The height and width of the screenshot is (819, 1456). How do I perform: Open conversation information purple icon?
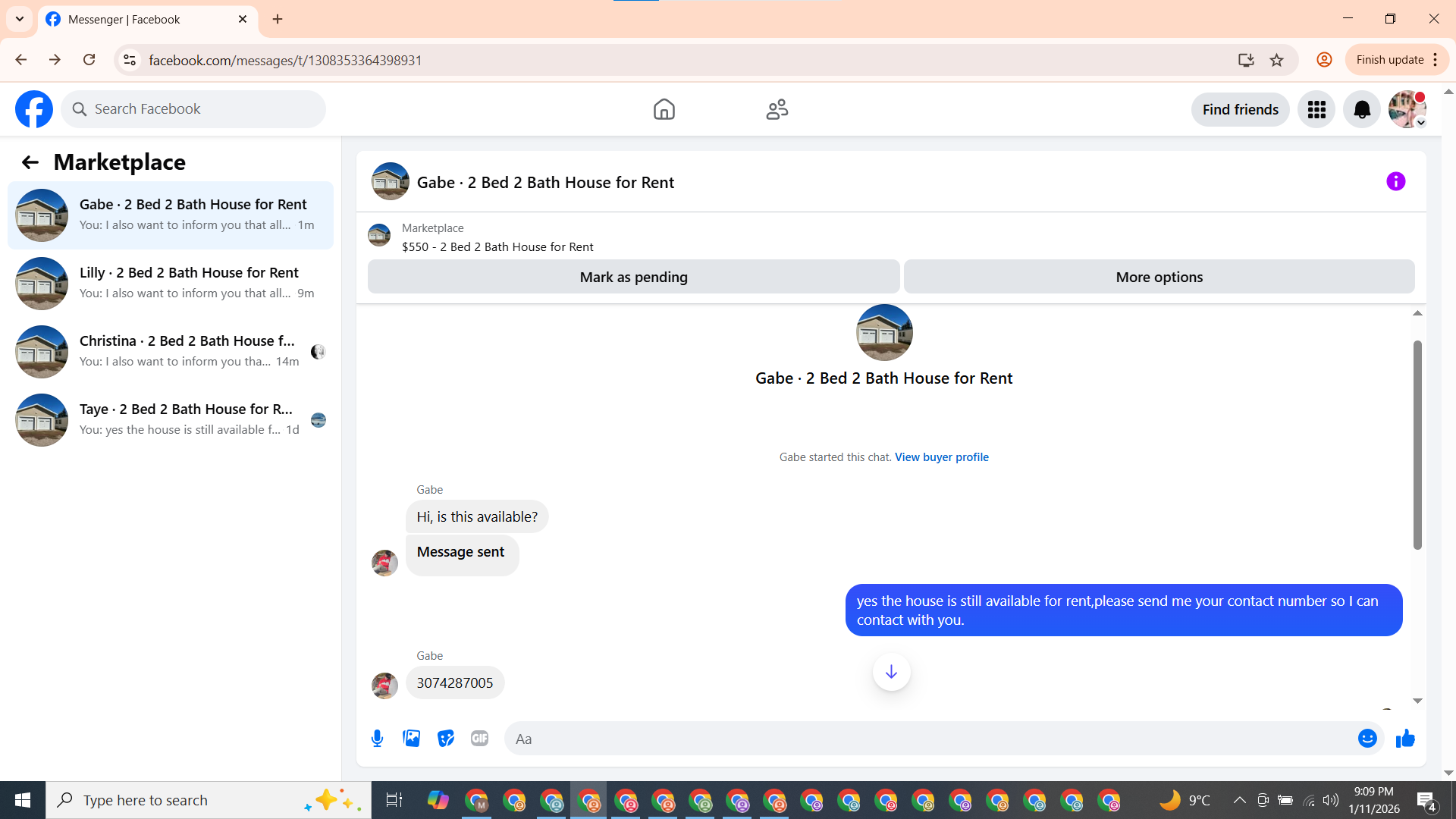coord(1395,181)
